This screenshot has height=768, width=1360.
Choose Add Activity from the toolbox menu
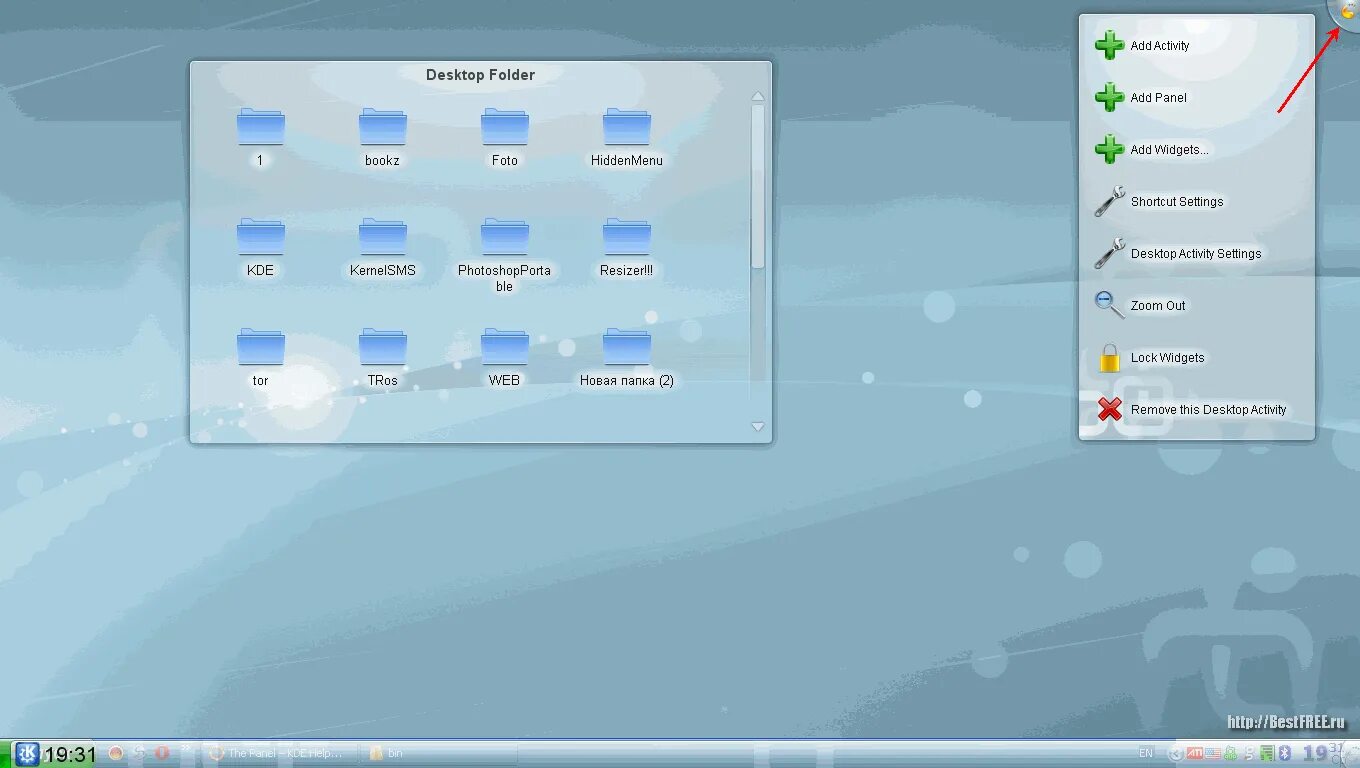(x=1142, y=45)
